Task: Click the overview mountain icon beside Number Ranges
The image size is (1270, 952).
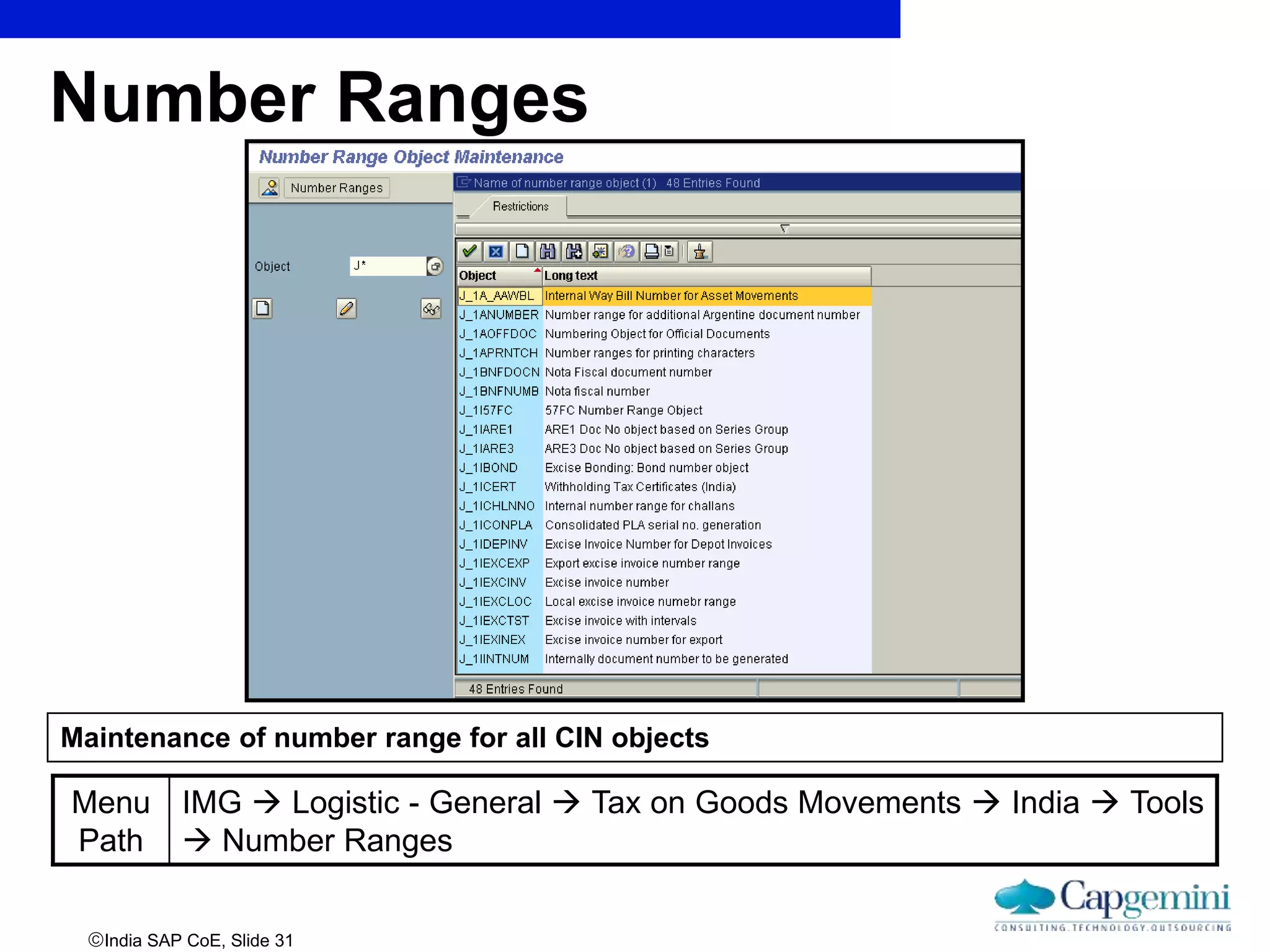Action: [x=270, y=187]
